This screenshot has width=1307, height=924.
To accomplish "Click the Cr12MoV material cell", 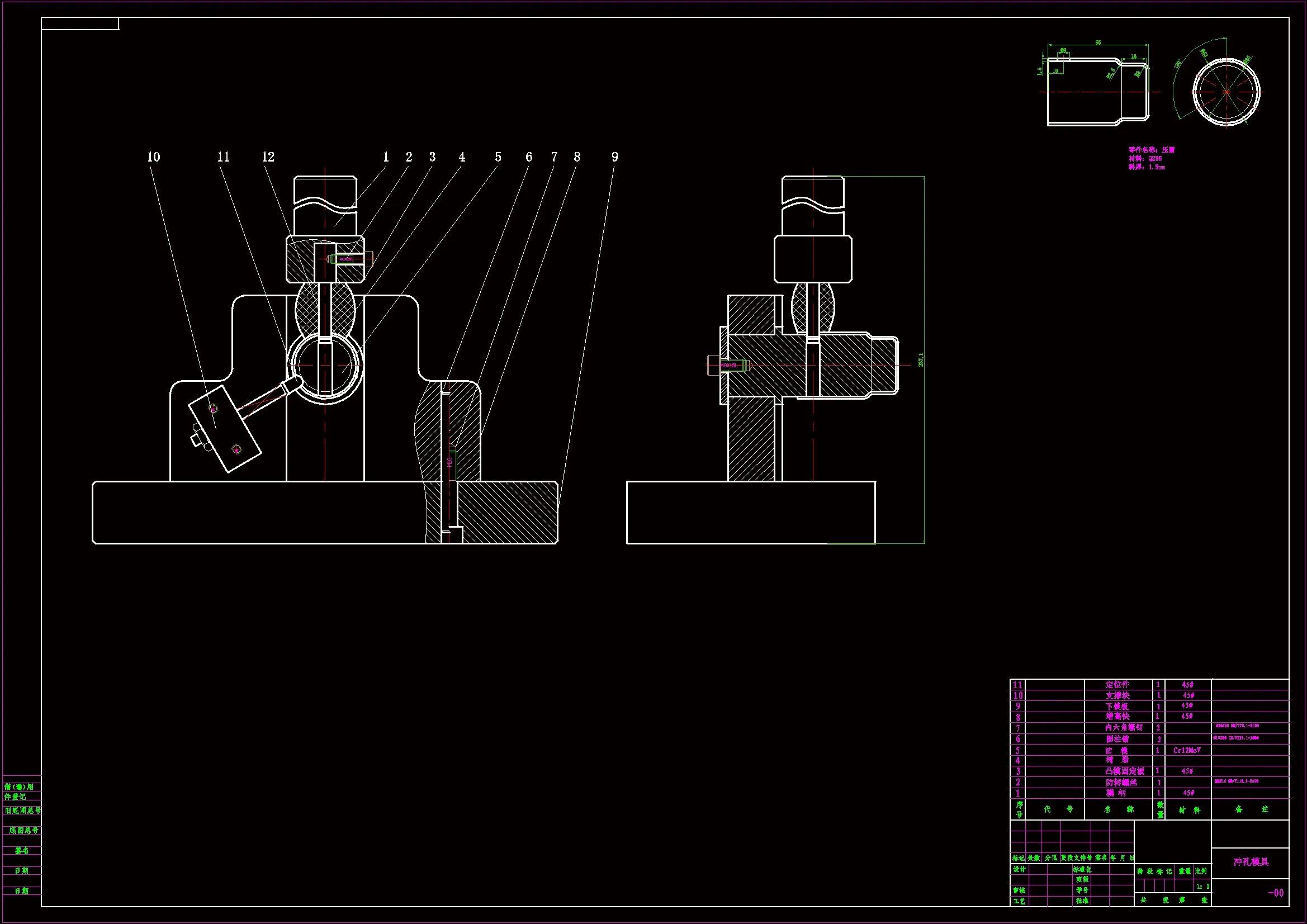I will click(1186, 750).
